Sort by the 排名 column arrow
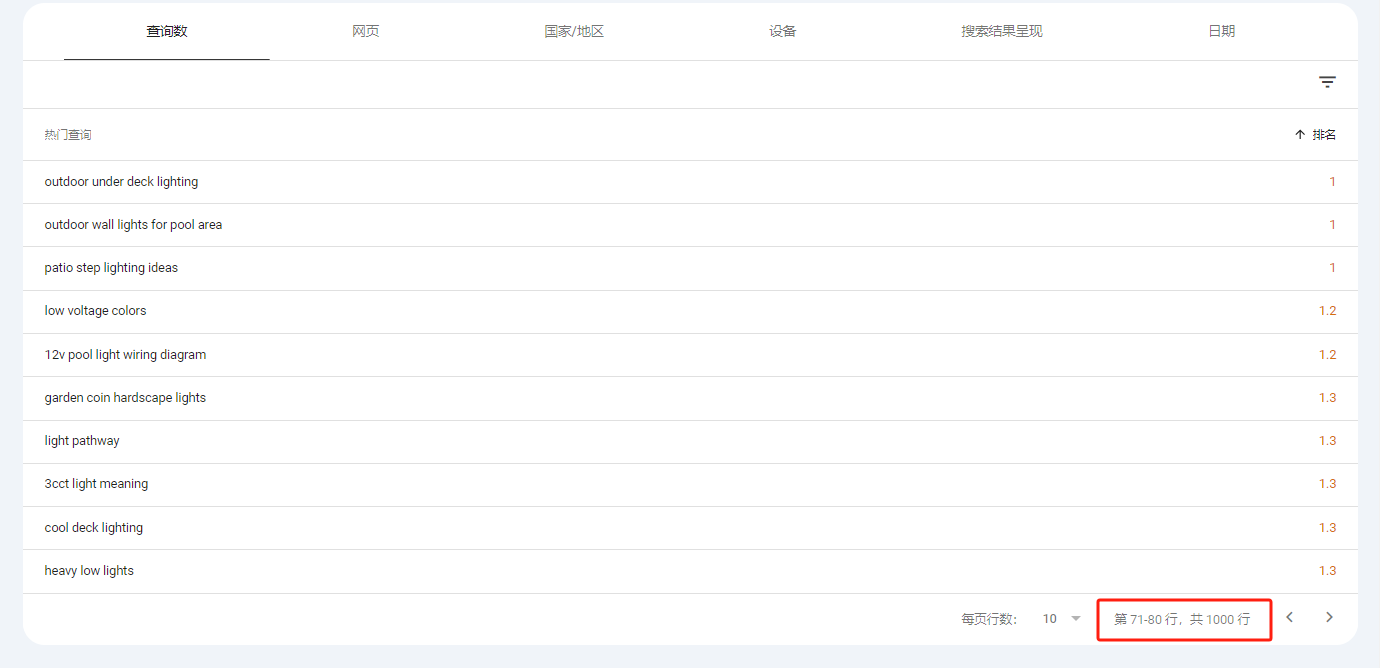This screenshot has width=1380, height=668. [1300, 135]
